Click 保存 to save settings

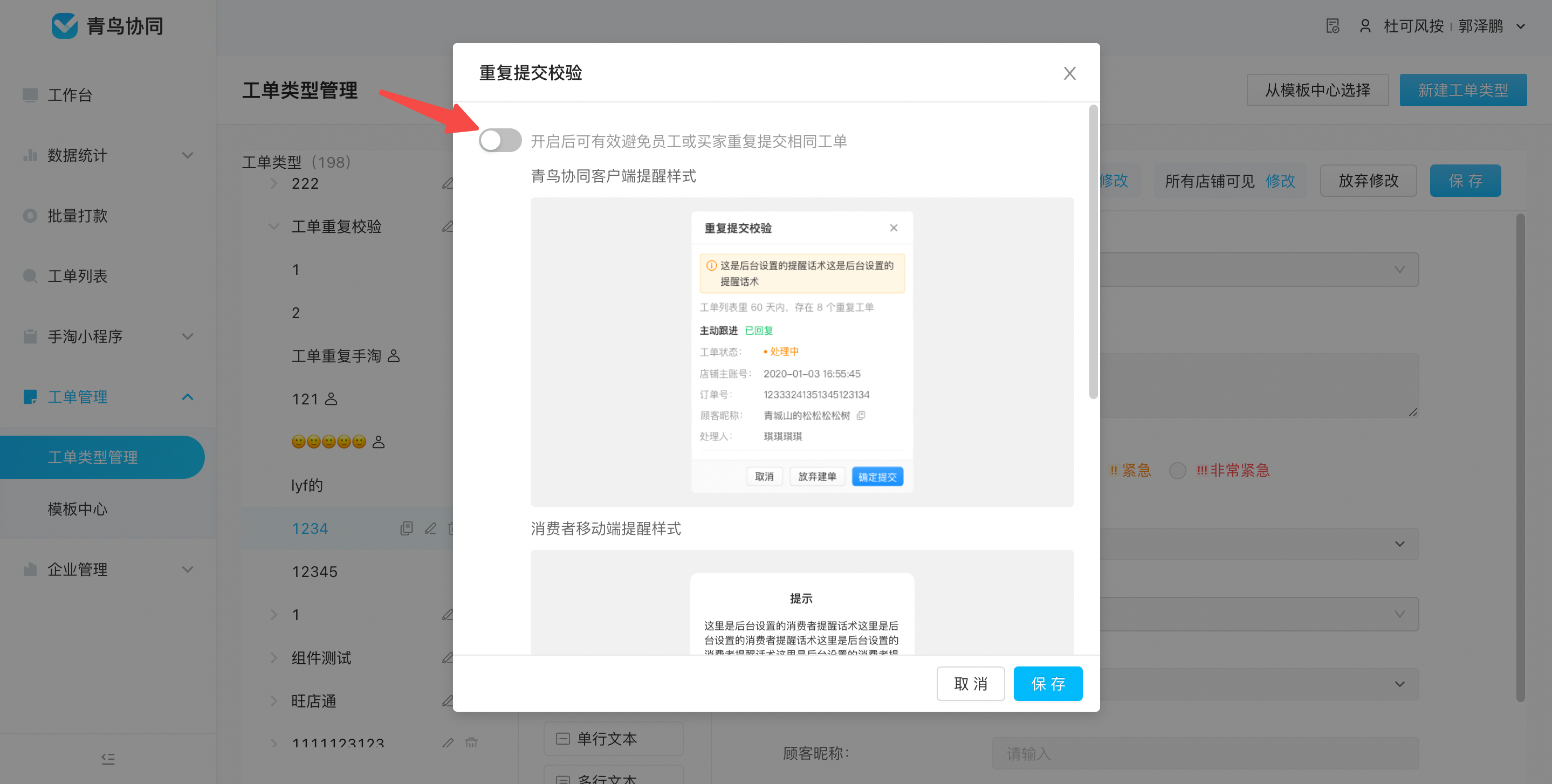click(x=1048, y=684)
